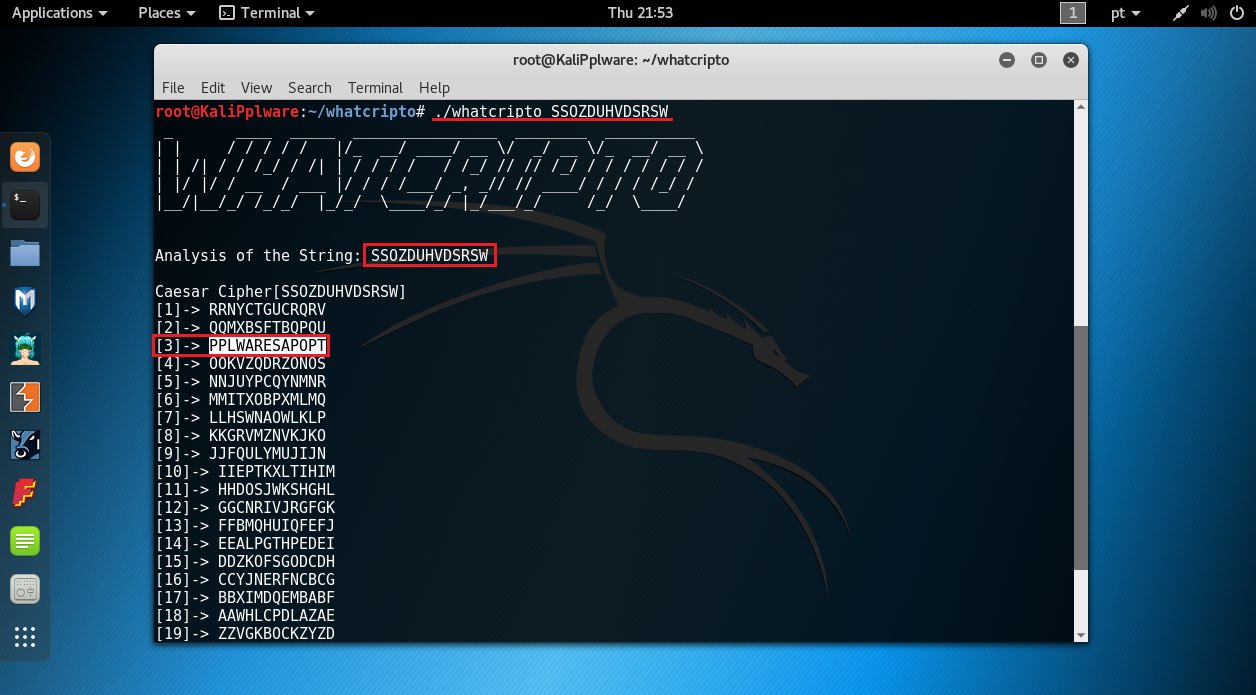Open the green notes app icon
This screenshot has width=1256, height=695.
coord(25,541)
